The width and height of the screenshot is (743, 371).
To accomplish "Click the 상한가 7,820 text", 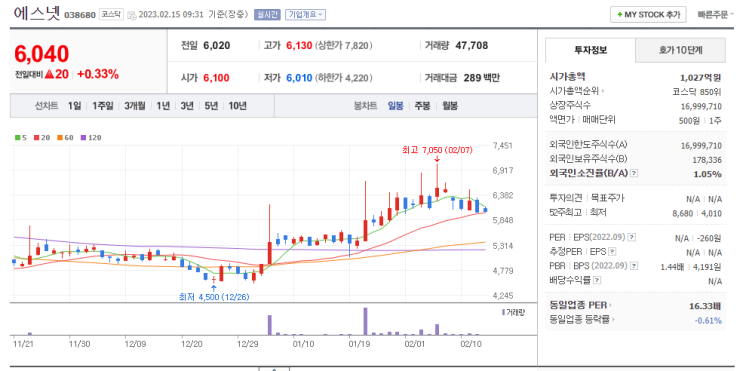I will pyautogui.click(x=344, y=46).
